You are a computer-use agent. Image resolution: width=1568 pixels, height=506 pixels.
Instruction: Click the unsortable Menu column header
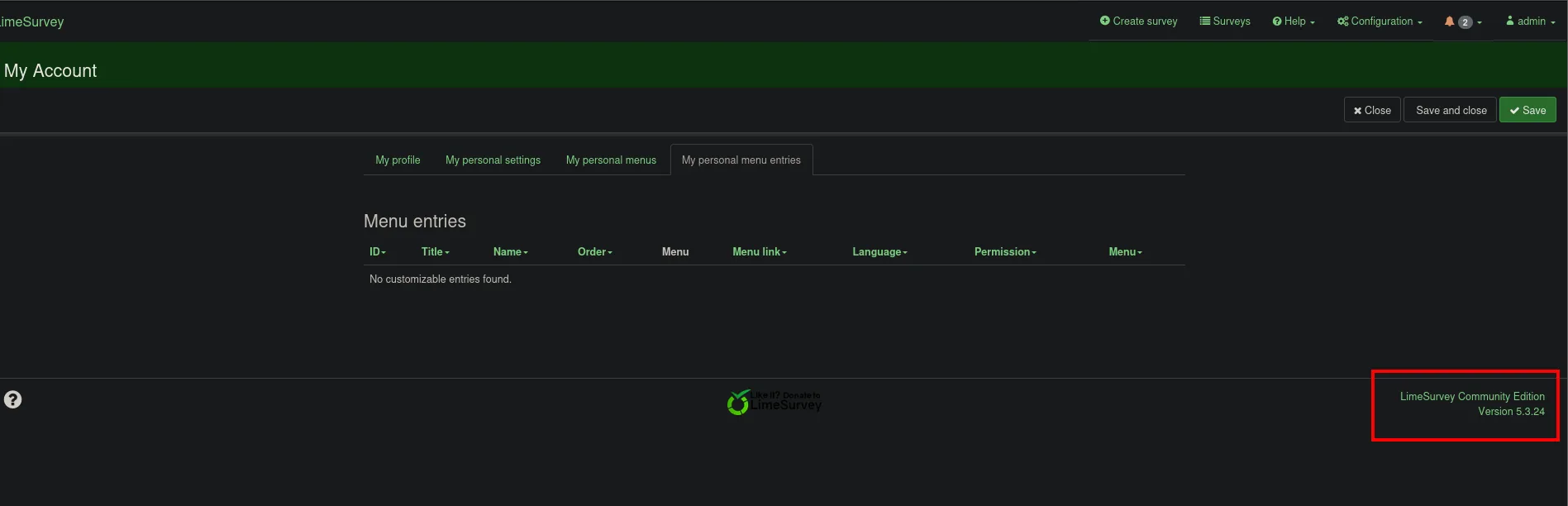click(675, 252)
